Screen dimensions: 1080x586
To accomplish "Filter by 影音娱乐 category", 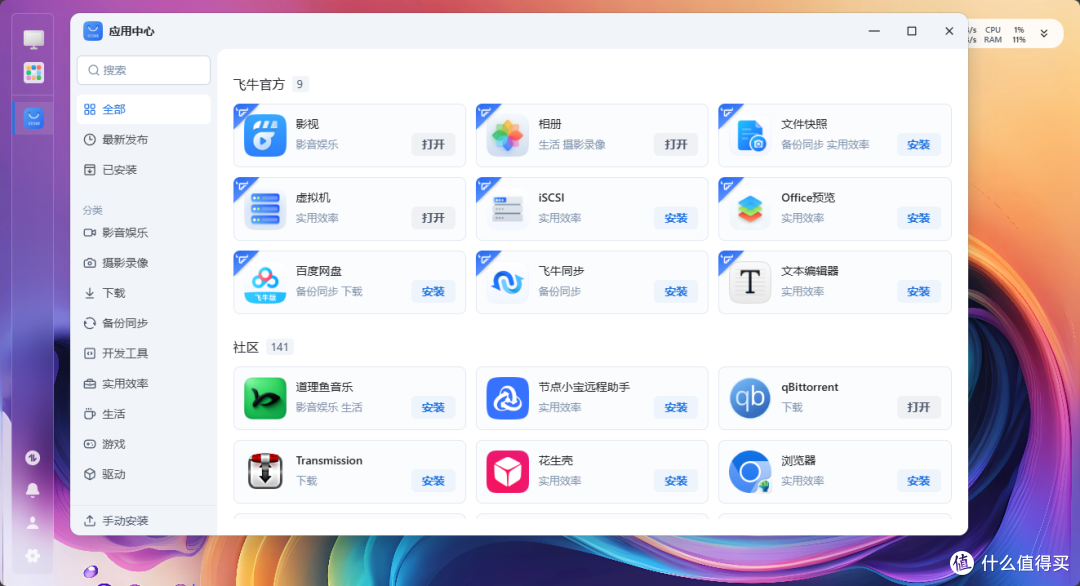I will 143,233.
